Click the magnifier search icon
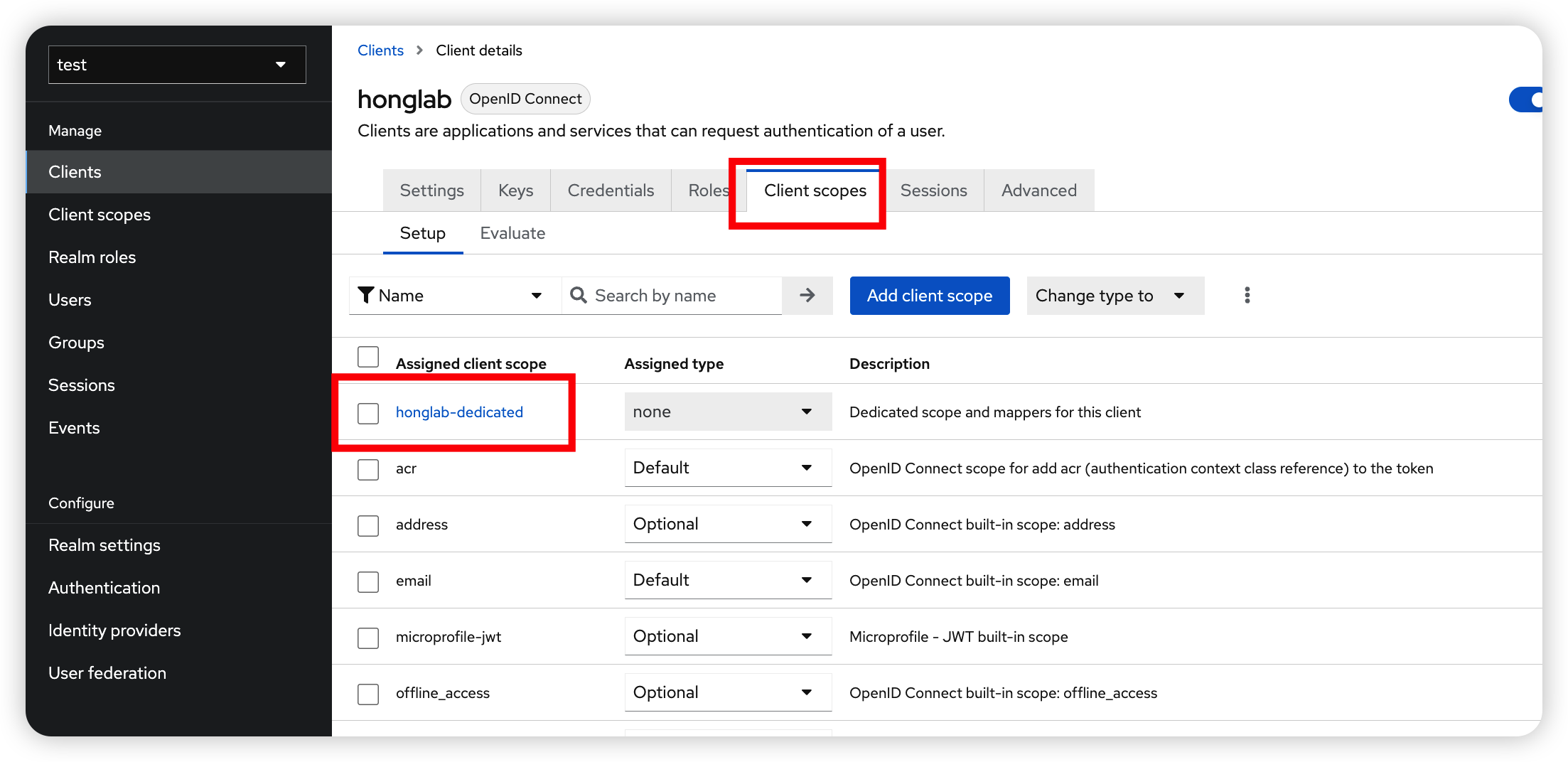This screenshot has height=762, width=1568. 579,295
